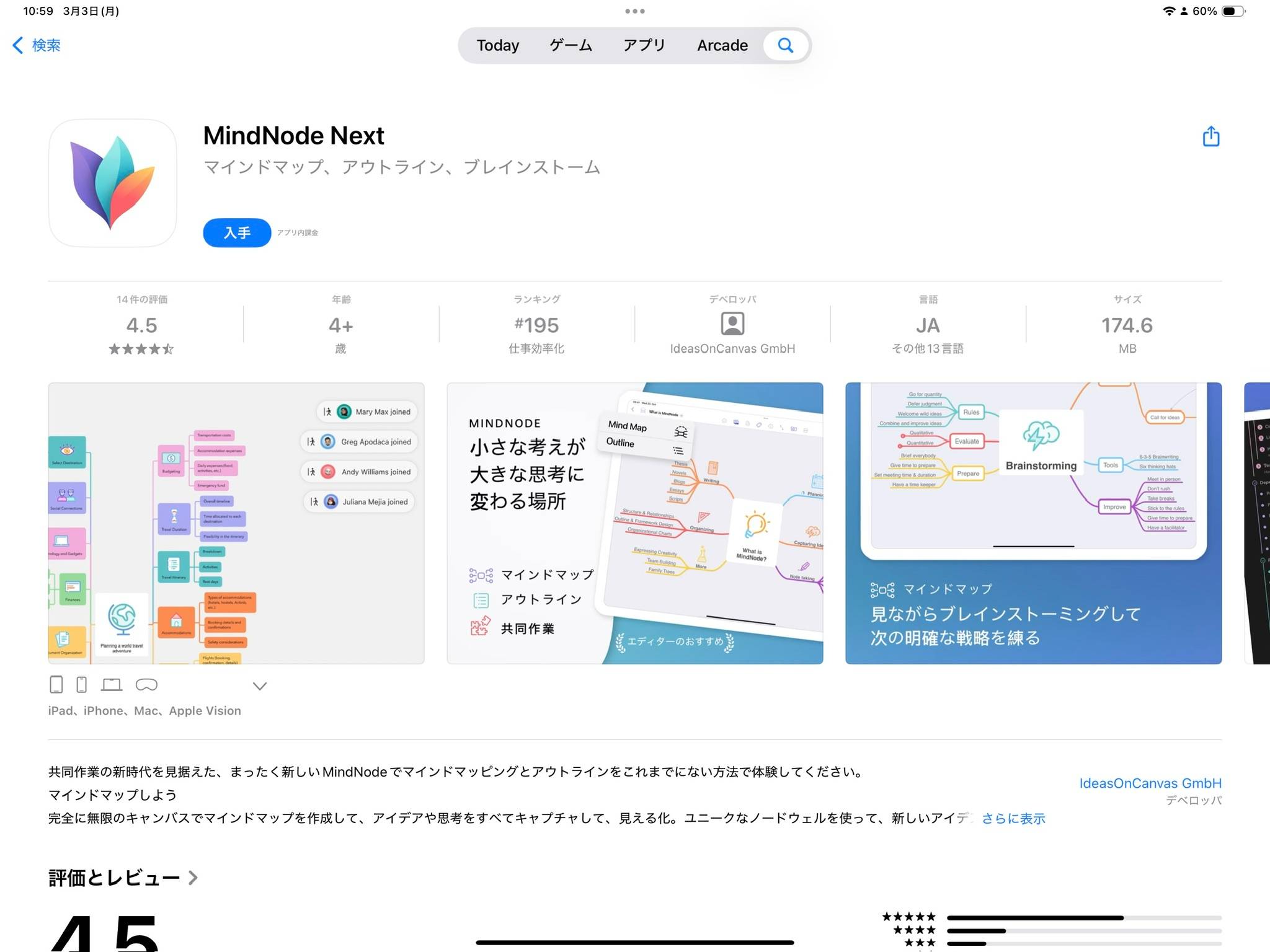Tap the battery status icon
Screen dimensions: 1270x952
point(1232,11)
